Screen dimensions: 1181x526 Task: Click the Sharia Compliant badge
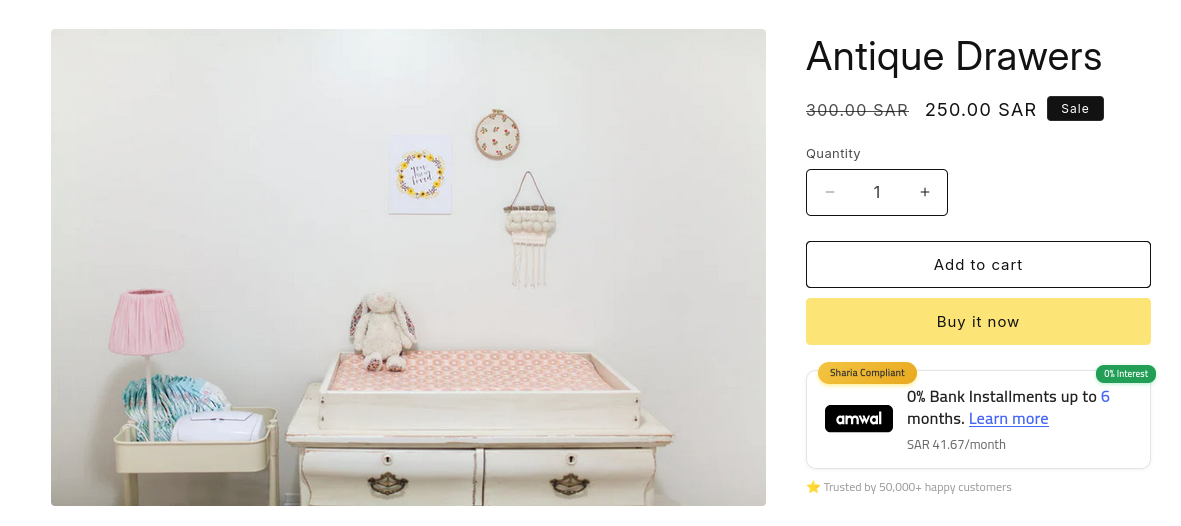[x=867, y=373]
